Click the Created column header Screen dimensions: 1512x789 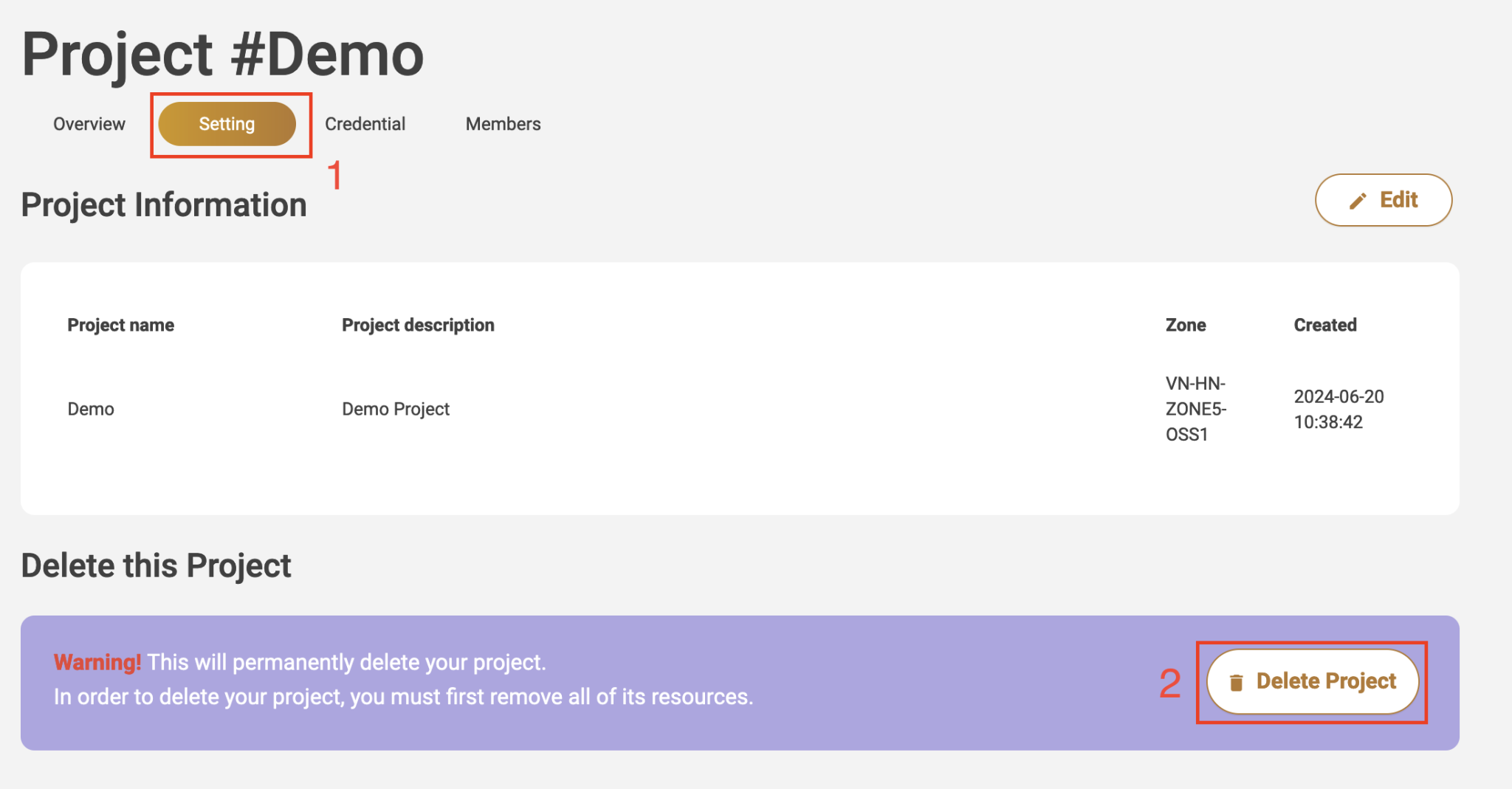point(1325,325)
